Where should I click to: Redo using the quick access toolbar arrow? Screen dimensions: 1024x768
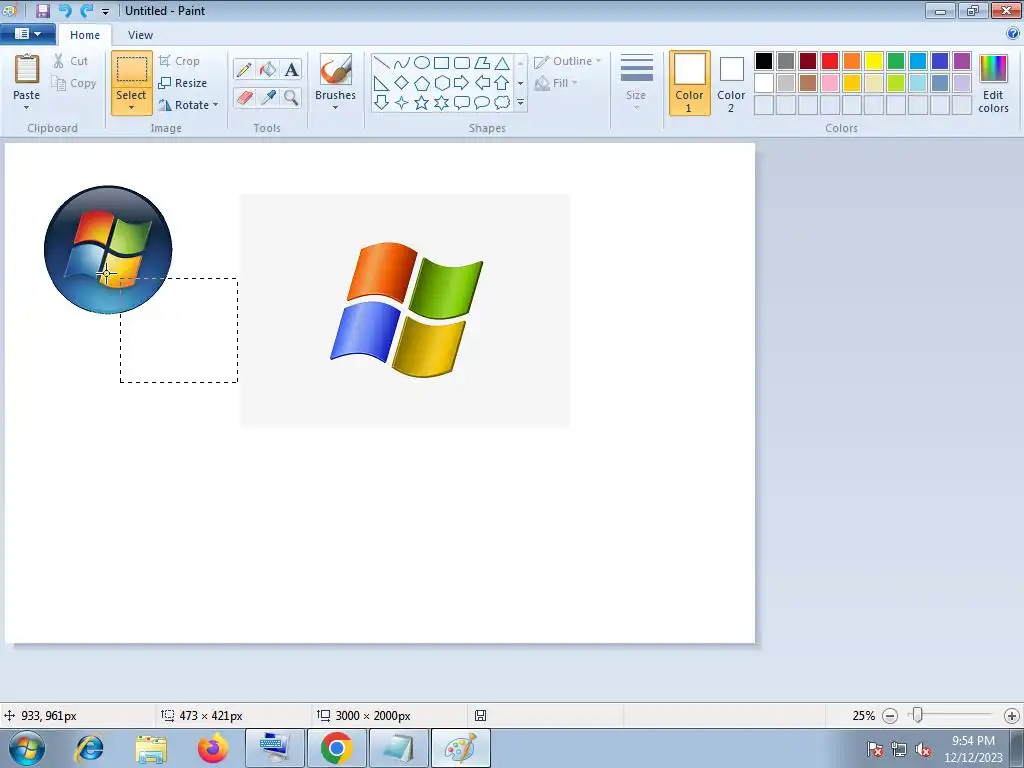86,10
